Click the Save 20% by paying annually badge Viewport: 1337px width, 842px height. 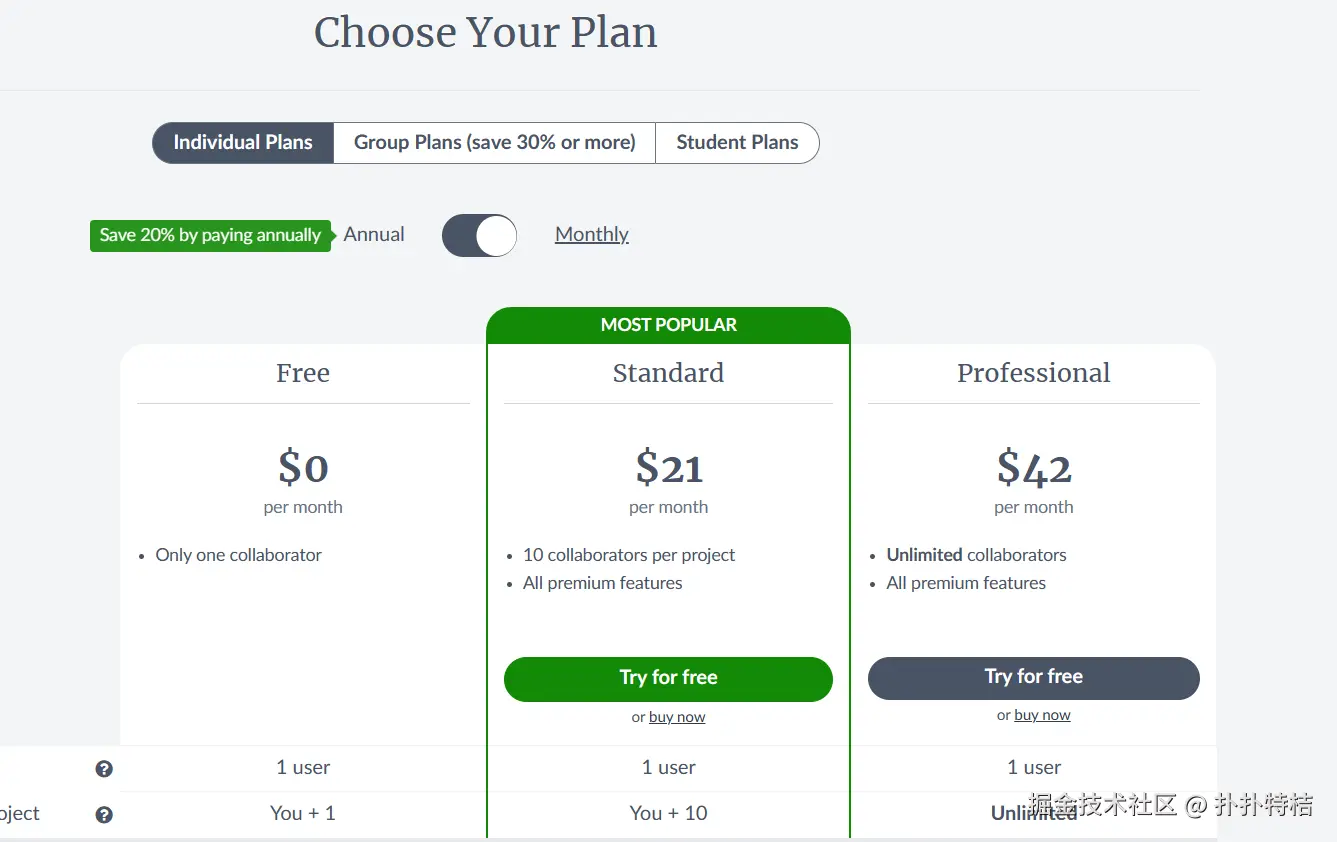(210, 236)
